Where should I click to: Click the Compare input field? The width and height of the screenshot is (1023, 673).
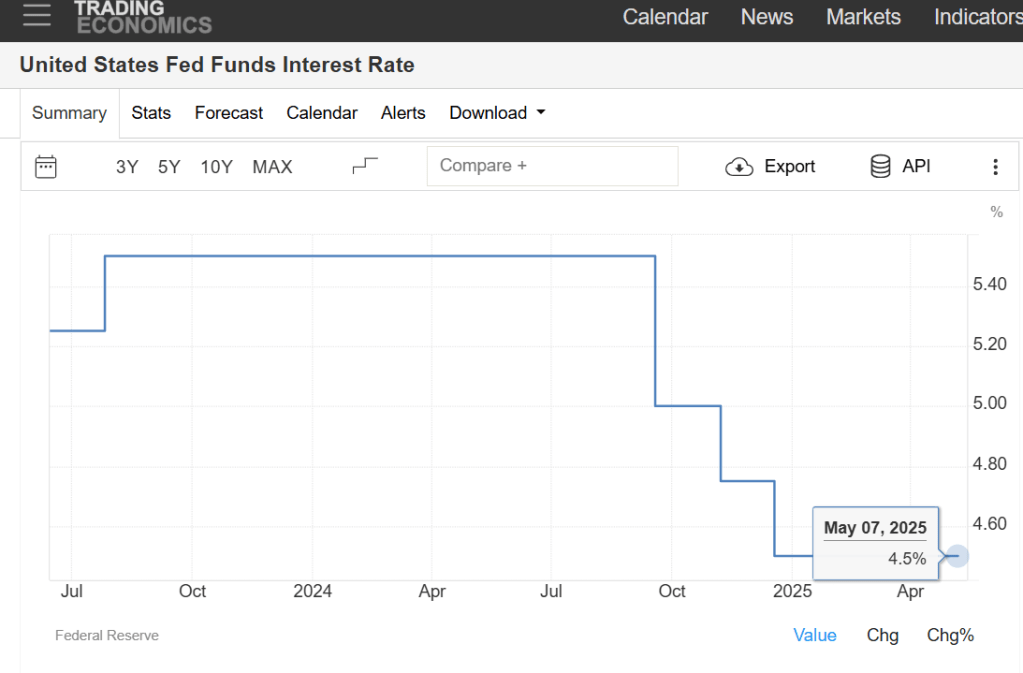coord(552,166)
